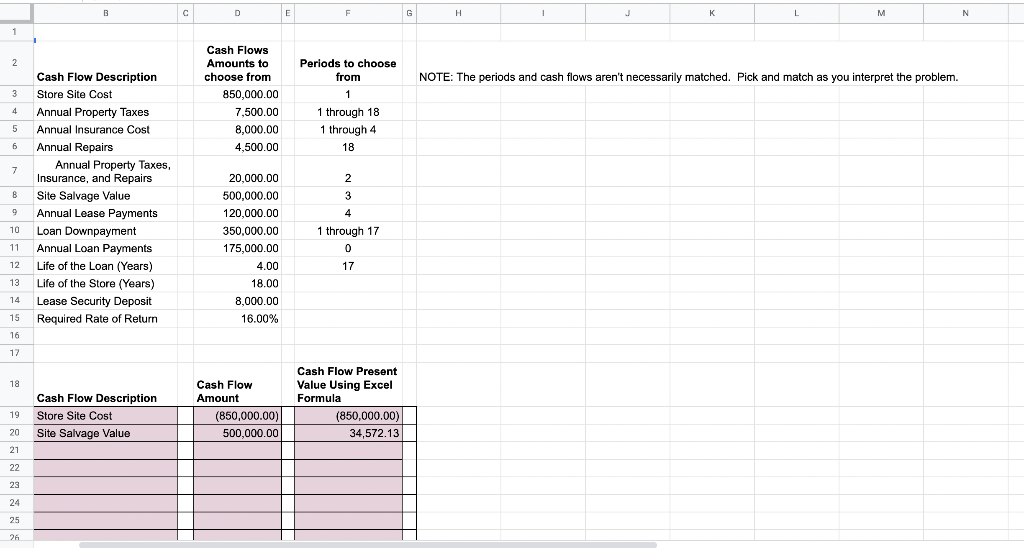The height and width of the screenshot is (548, 1024).
Task: Click 'Annual Repairs' cell
Action: tap(105, 147)
